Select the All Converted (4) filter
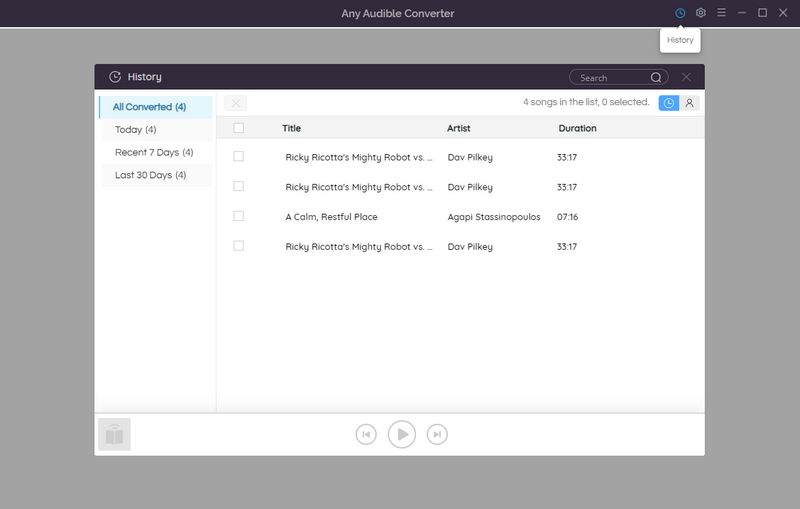 (156, 107)
